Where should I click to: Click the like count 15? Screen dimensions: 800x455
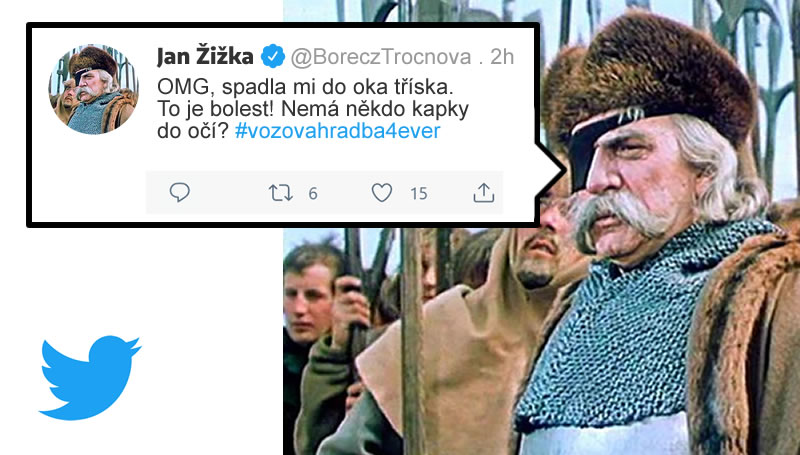pos(419,193)
